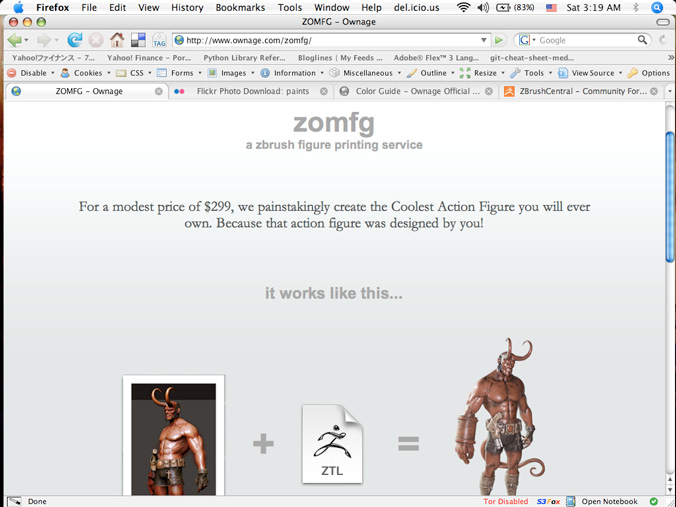This screenshot has width=676, height=507.
Task: Open the Adobe Flex 3 Lang bookmark
Action: 436,57
